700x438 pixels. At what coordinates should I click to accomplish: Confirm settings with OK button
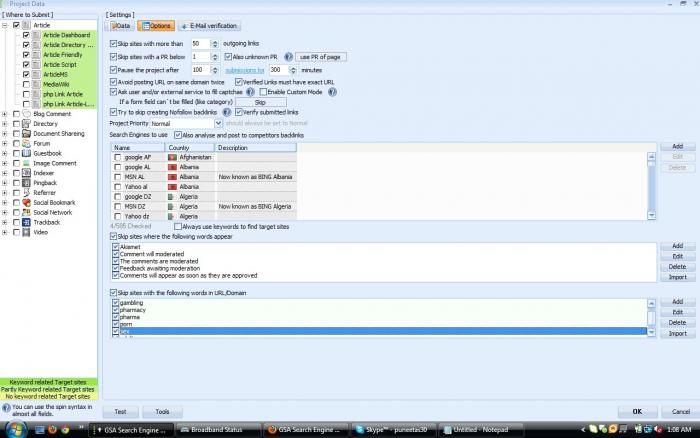(637, 412)
